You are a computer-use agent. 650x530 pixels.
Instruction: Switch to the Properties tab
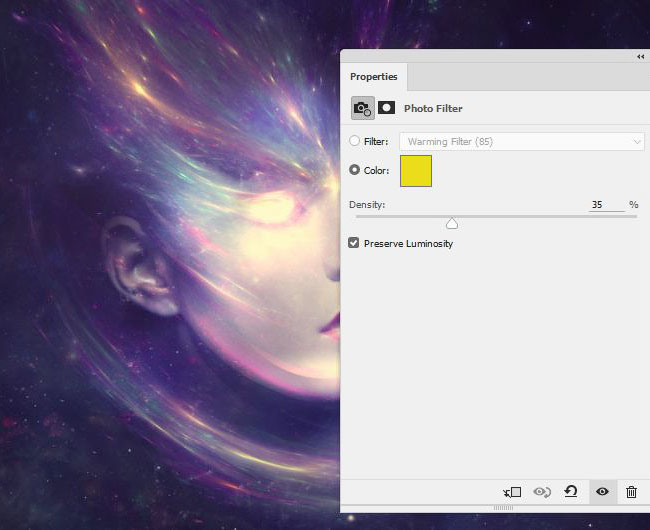[374, 77]
